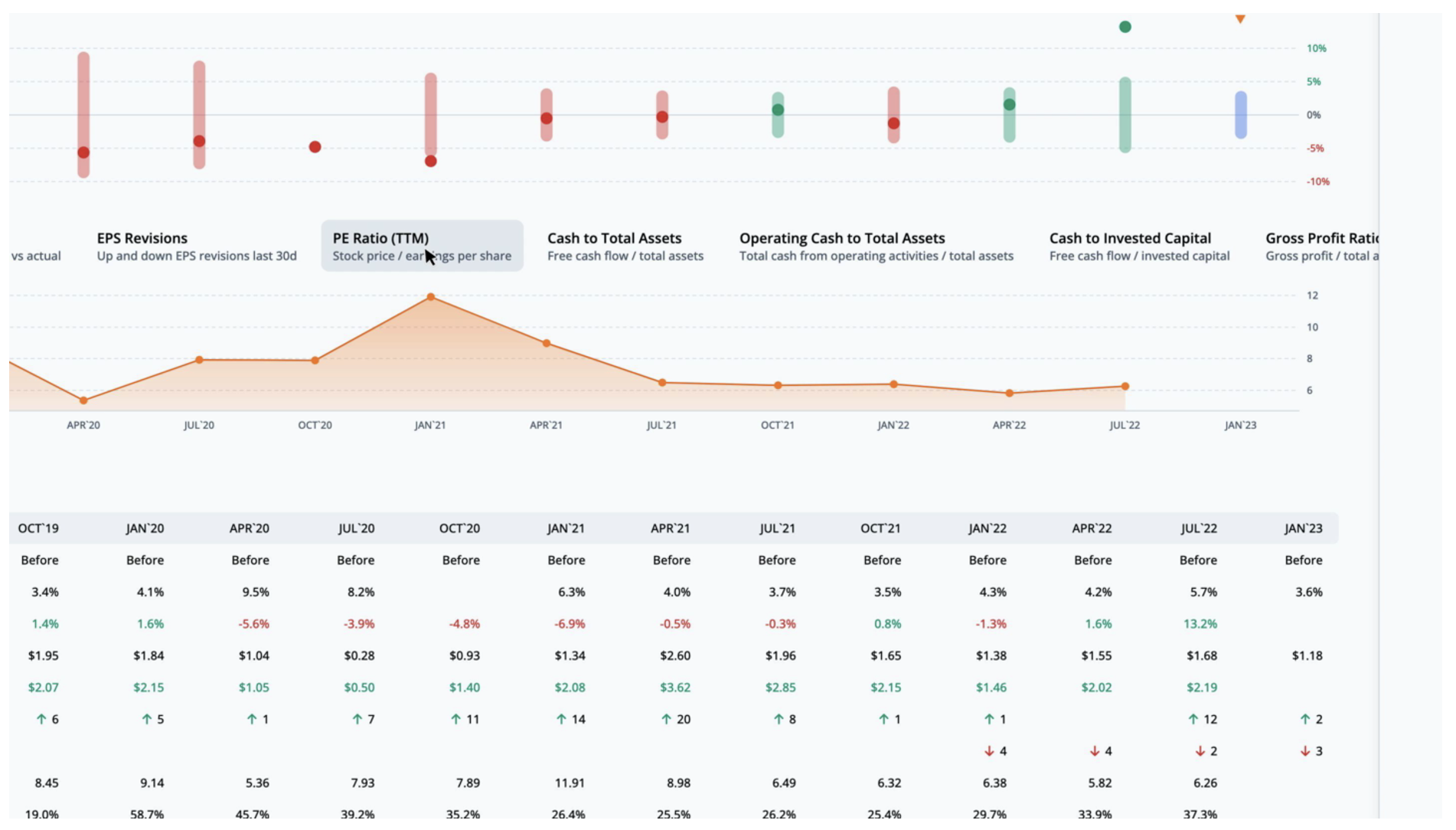This screenshot has width=1456, height=830.
Task: Click the red down arrow in APR'22 column
Action: pos(1095,751)
